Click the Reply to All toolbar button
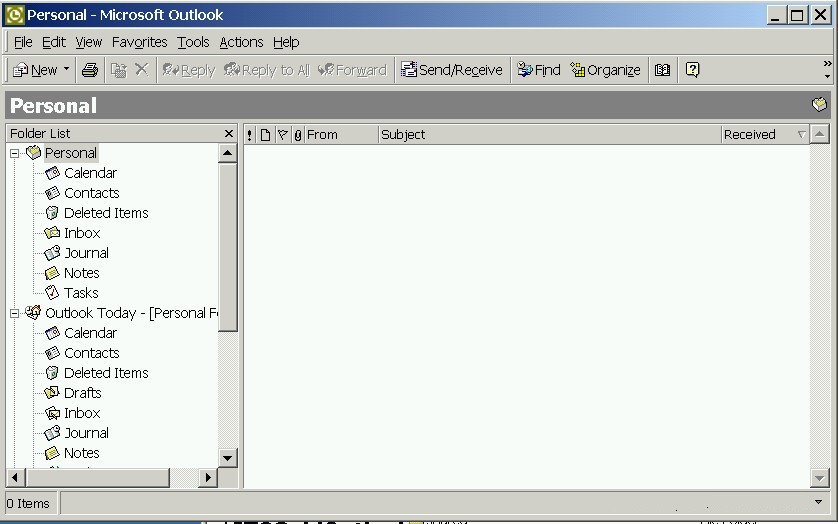The width and height of the screenshot is (838, 524). (x=267, y=70)
